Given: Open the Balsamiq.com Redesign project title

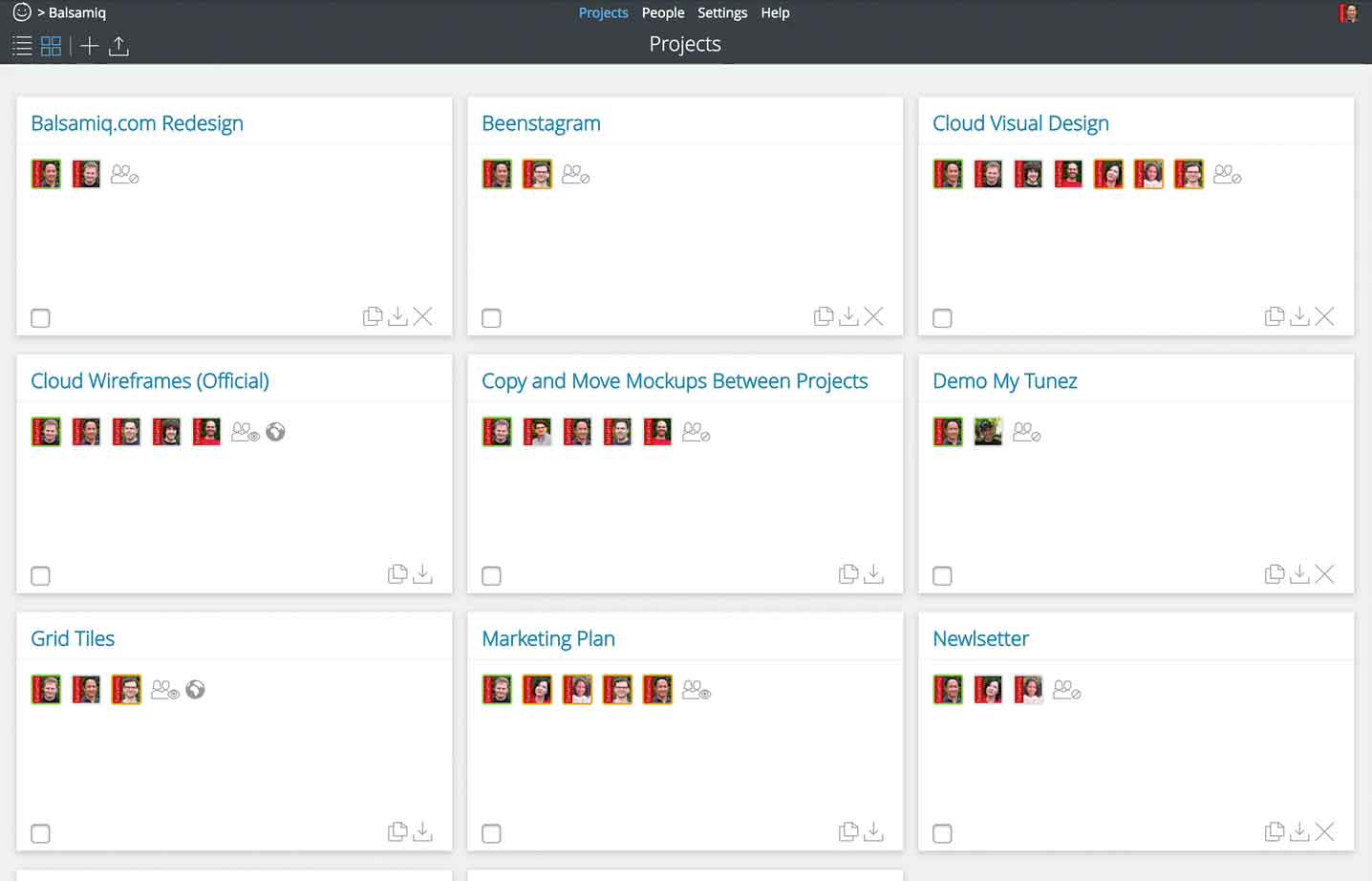Looking at the screenshot, I should click(x=137, y=123).
